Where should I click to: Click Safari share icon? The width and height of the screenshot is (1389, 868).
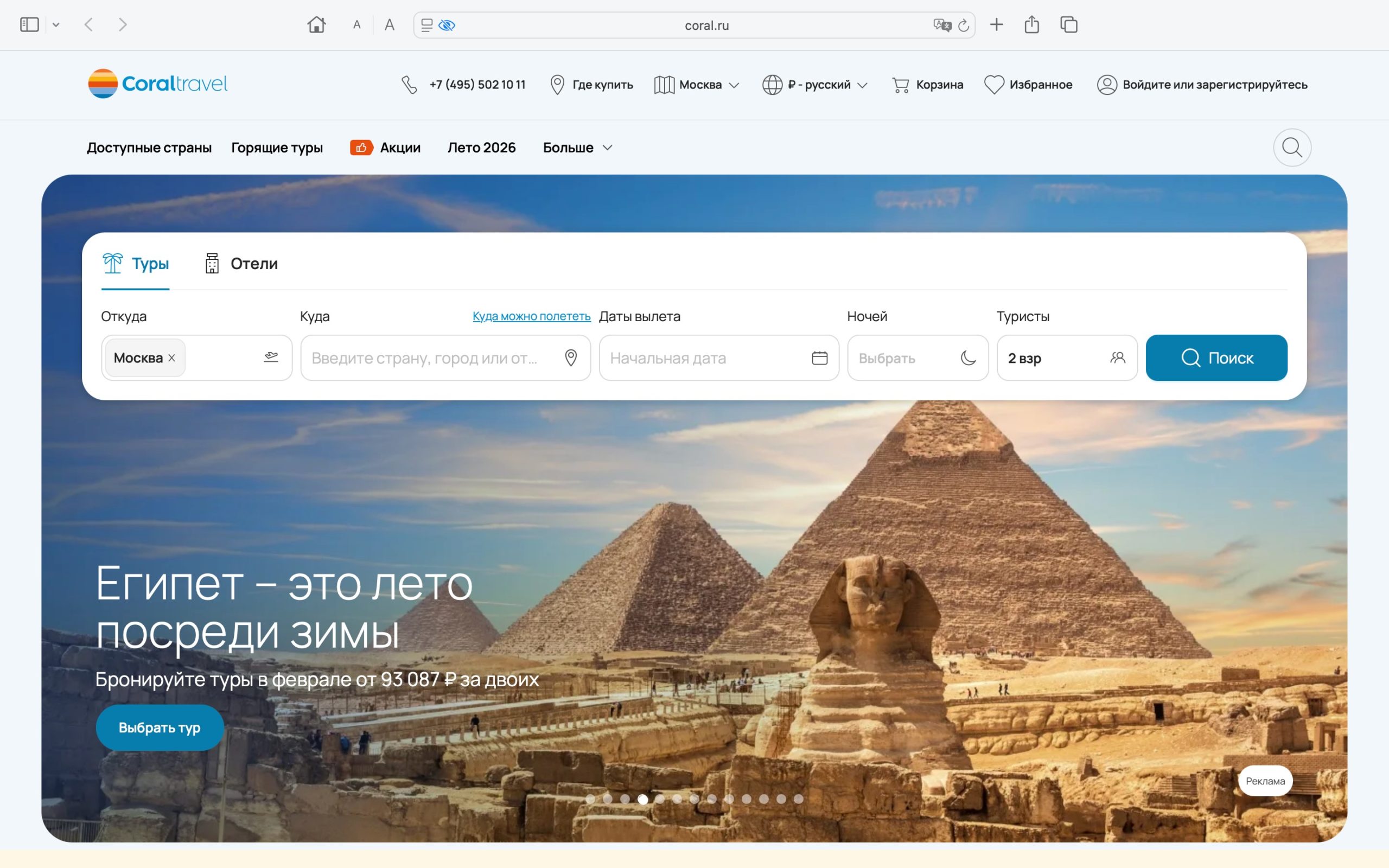click(1031, 25)
